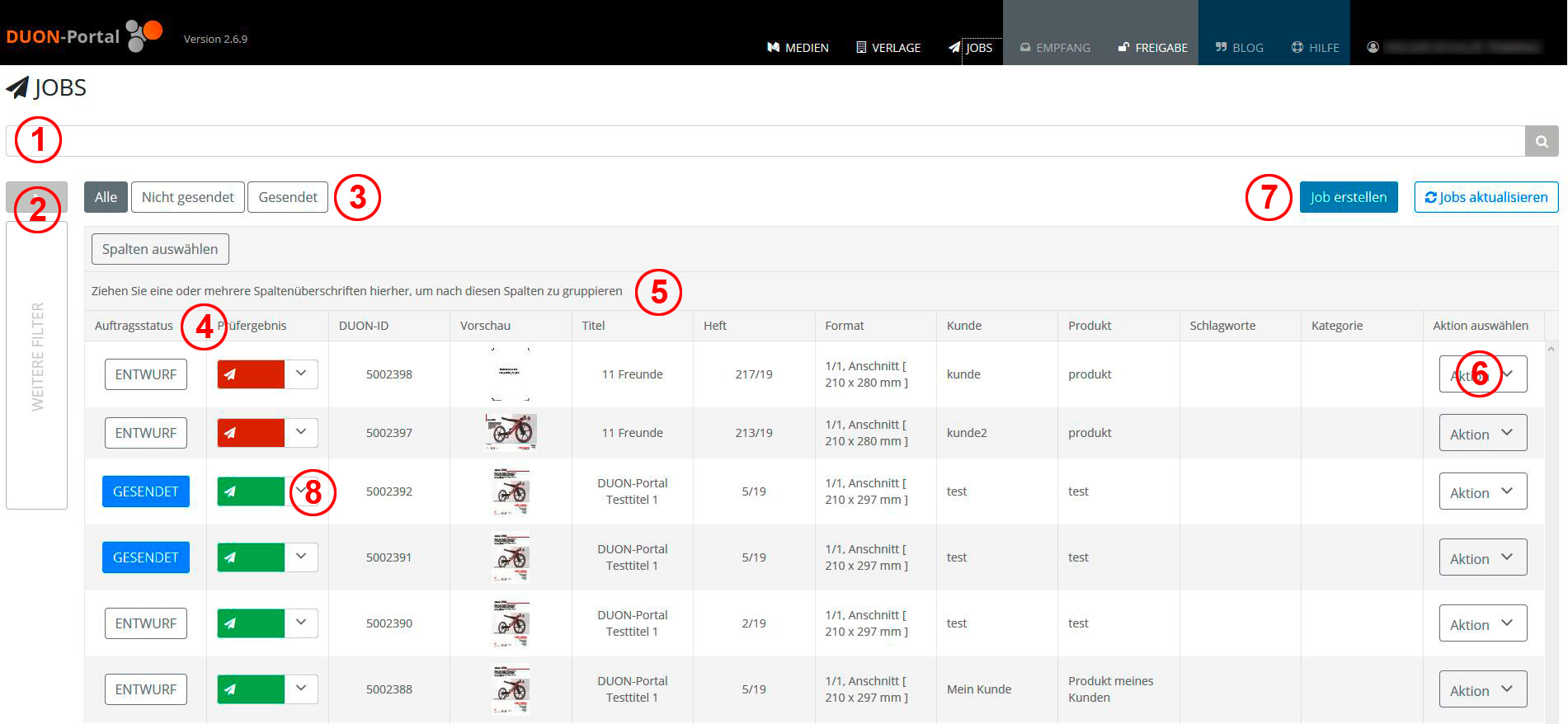Click scrollbar up arrow of jobs table
This screenshot has height=724, width=1568.
[x=1552, y=350]
